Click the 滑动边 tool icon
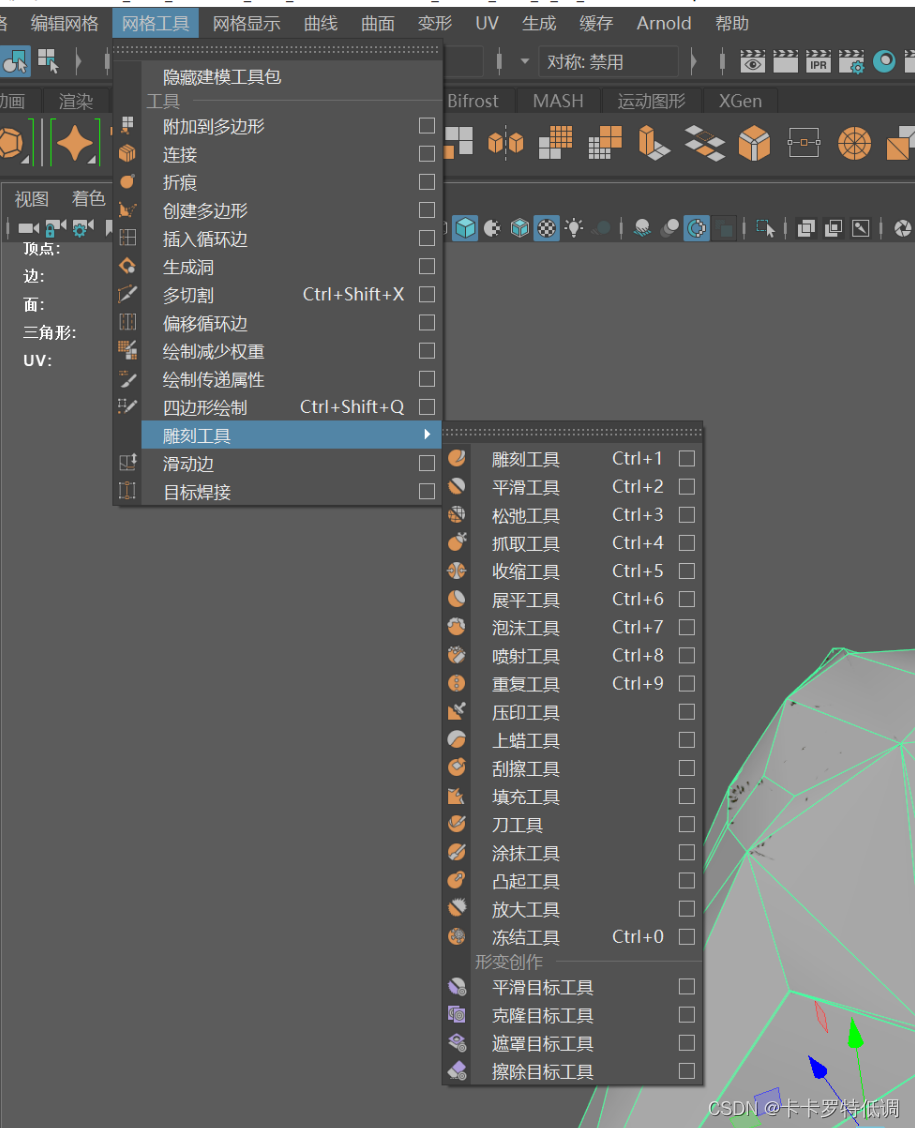915x1128 pixels. (127, 463)
